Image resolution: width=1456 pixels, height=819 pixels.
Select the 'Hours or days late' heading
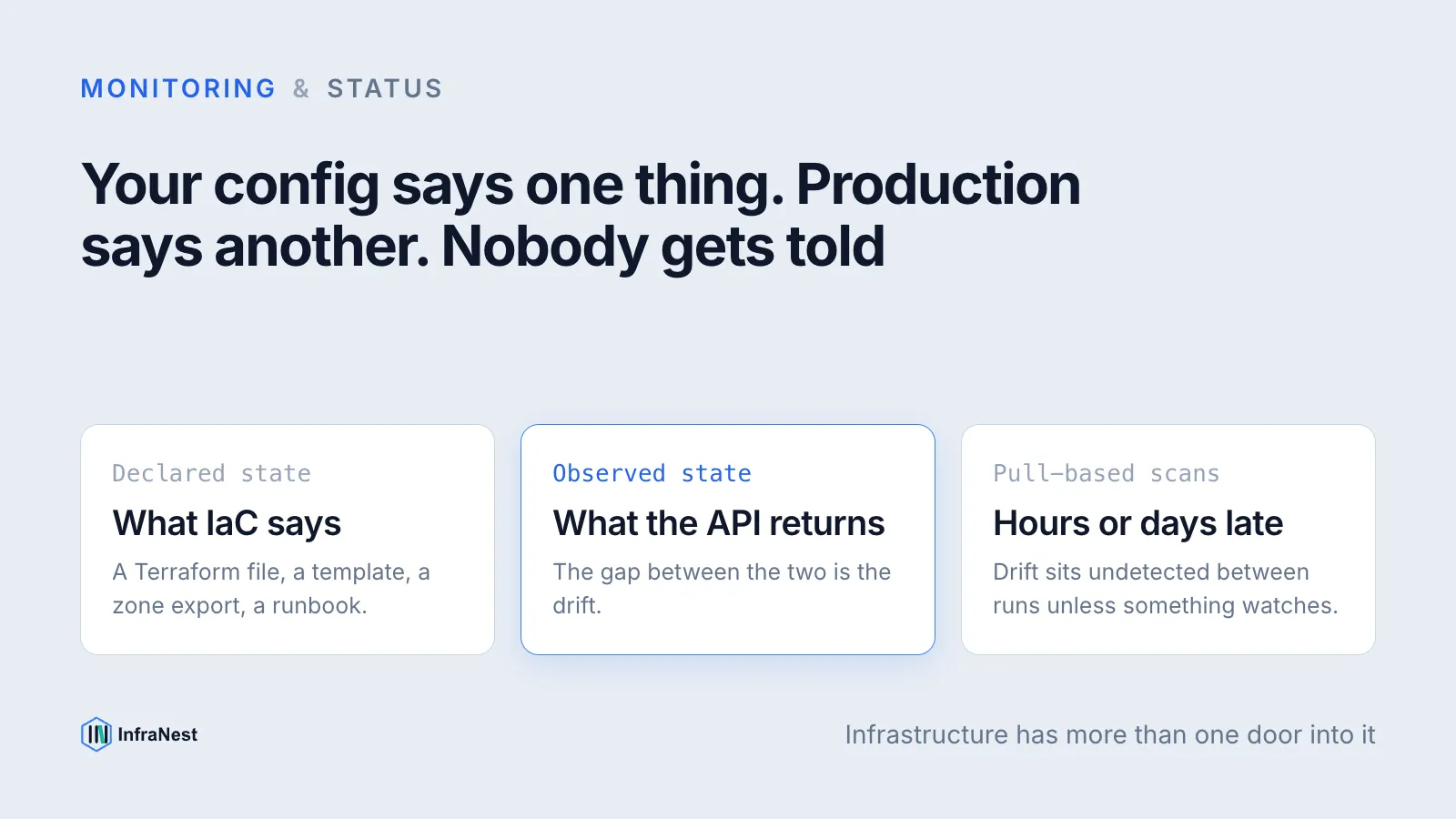pos(1137,524)
